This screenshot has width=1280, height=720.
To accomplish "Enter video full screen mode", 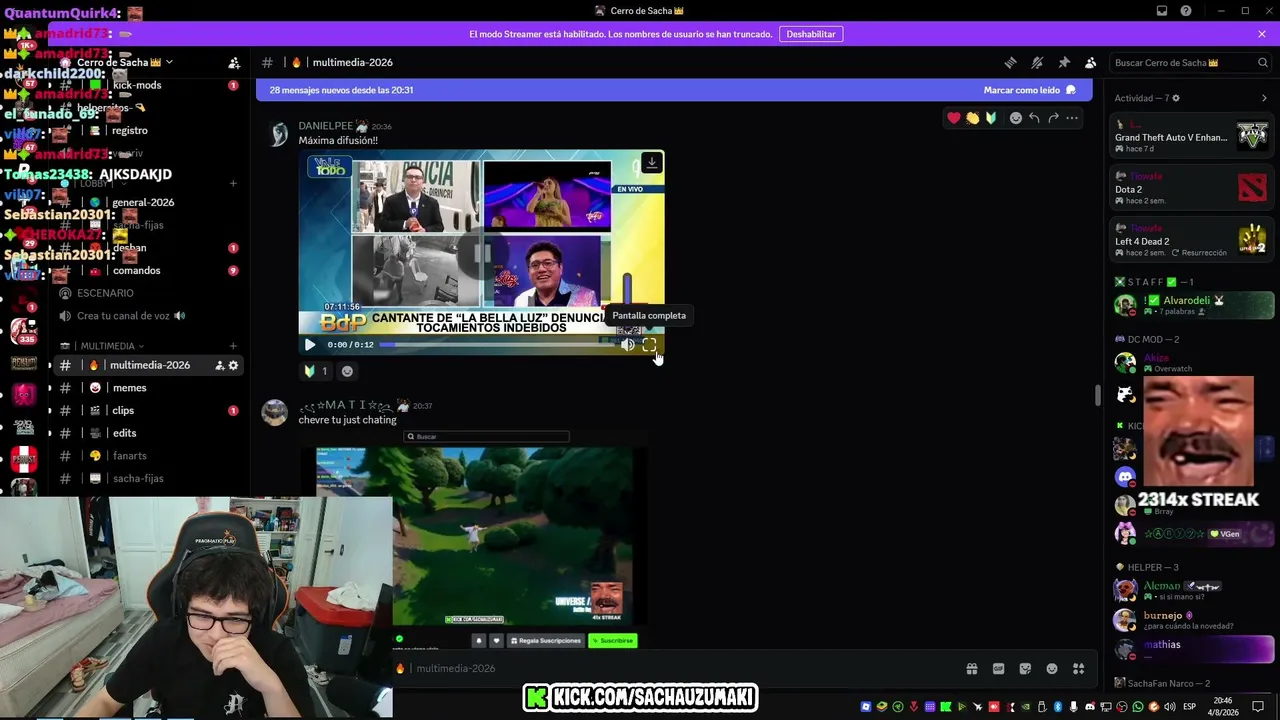I will (649, 345).
